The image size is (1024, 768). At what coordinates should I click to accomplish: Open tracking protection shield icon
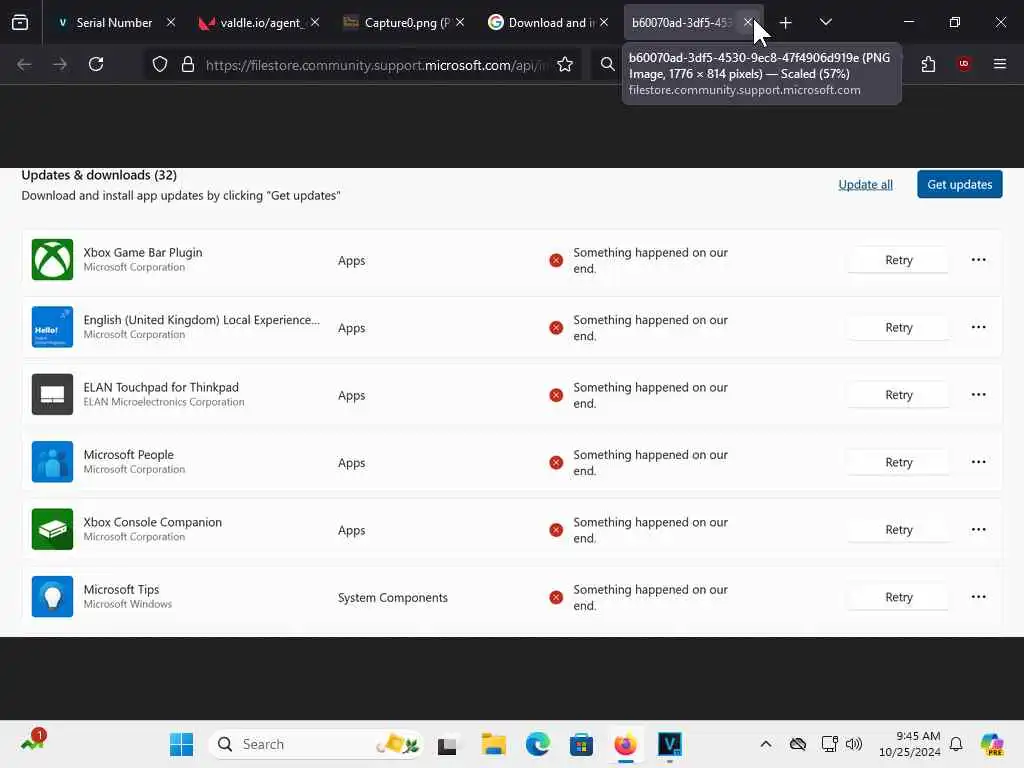pyautogui.click(x=160, y=64)
